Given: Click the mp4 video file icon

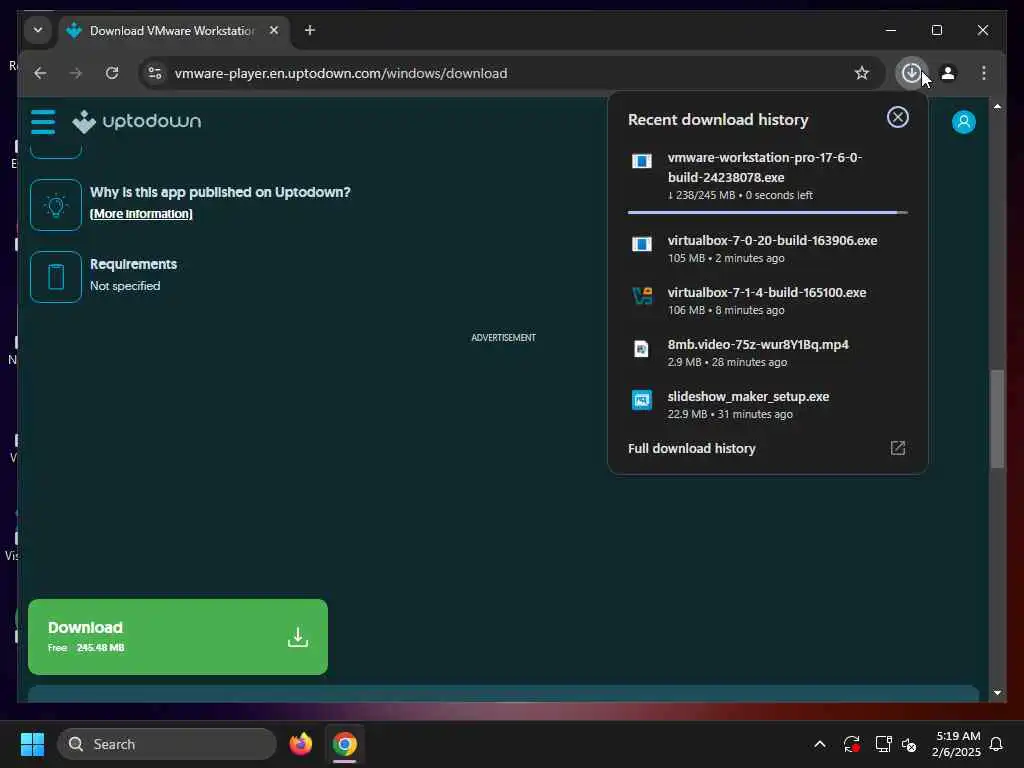Looking at the screenshot, I should click(641, 349).
